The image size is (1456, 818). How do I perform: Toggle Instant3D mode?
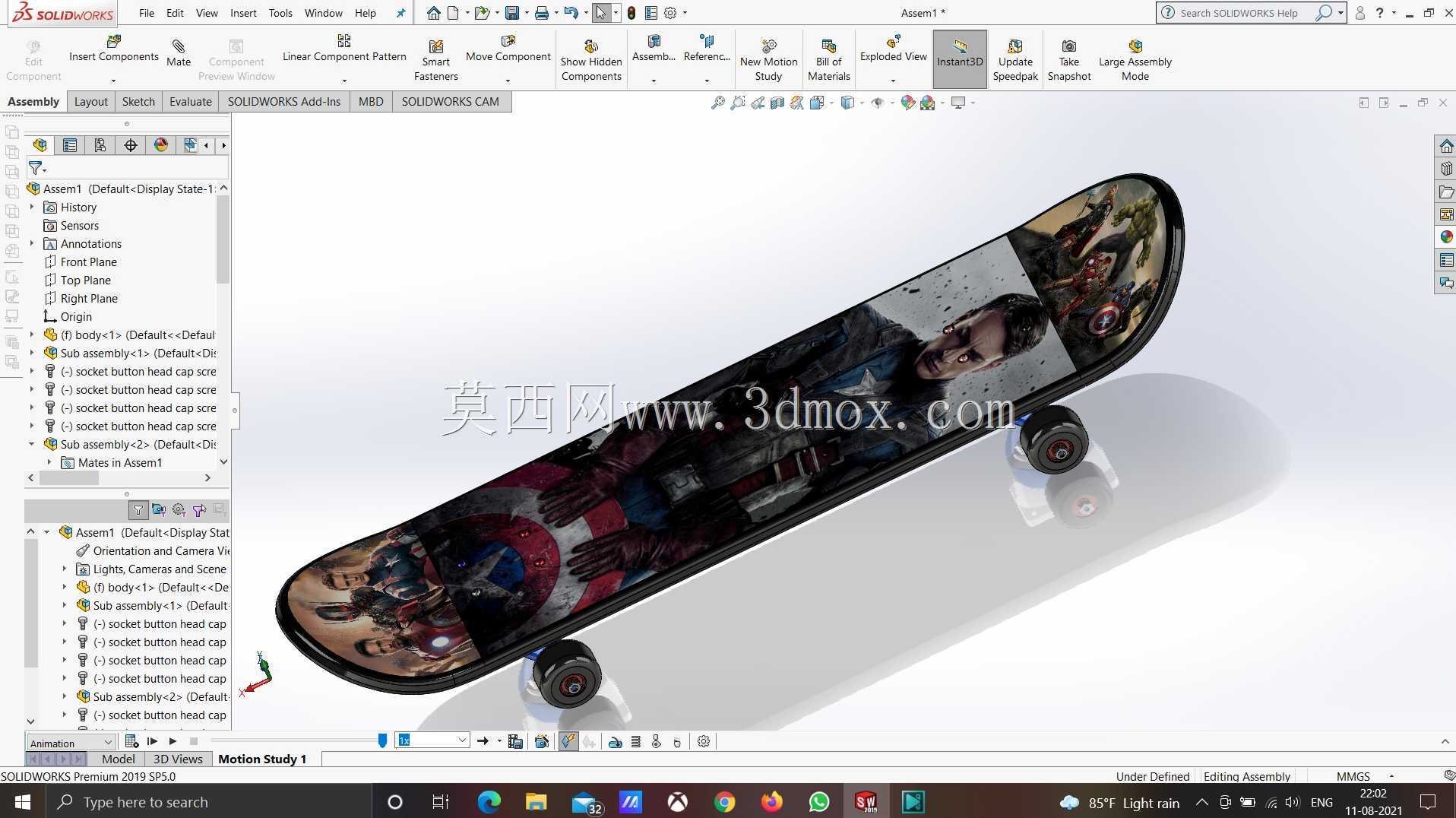[959, 59]
